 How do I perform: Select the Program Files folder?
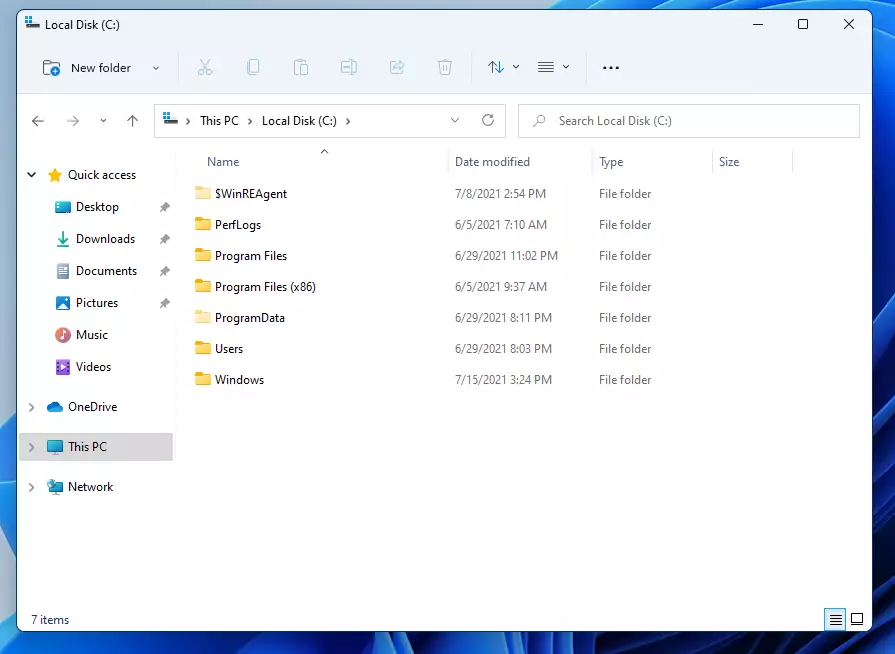[251, 256]
